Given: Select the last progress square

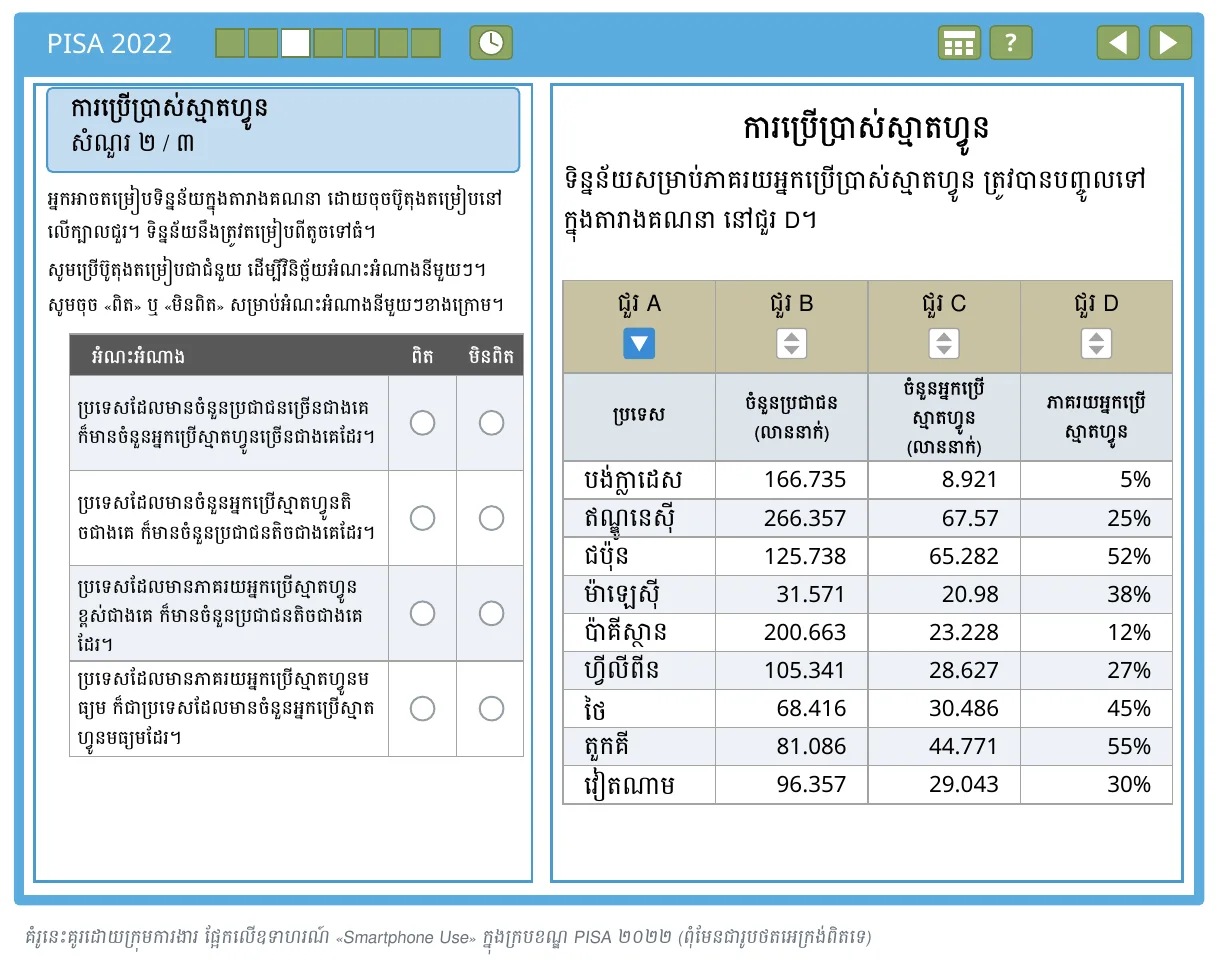Looking at the screenshot, I should coord(426,43).
